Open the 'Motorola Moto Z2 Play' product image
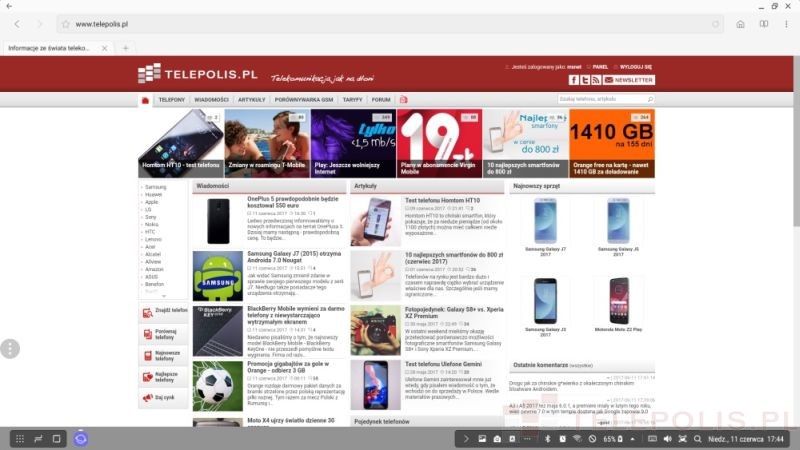The height and width of the screenshot is (450, 800). coord(618,302)
